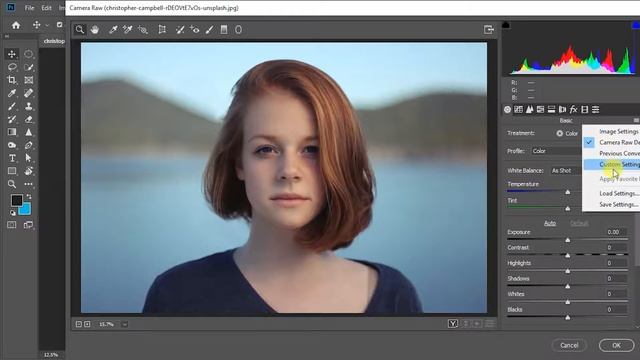
Task: Change screen mode button in toolbox
Action: click(x=28, y=225)
